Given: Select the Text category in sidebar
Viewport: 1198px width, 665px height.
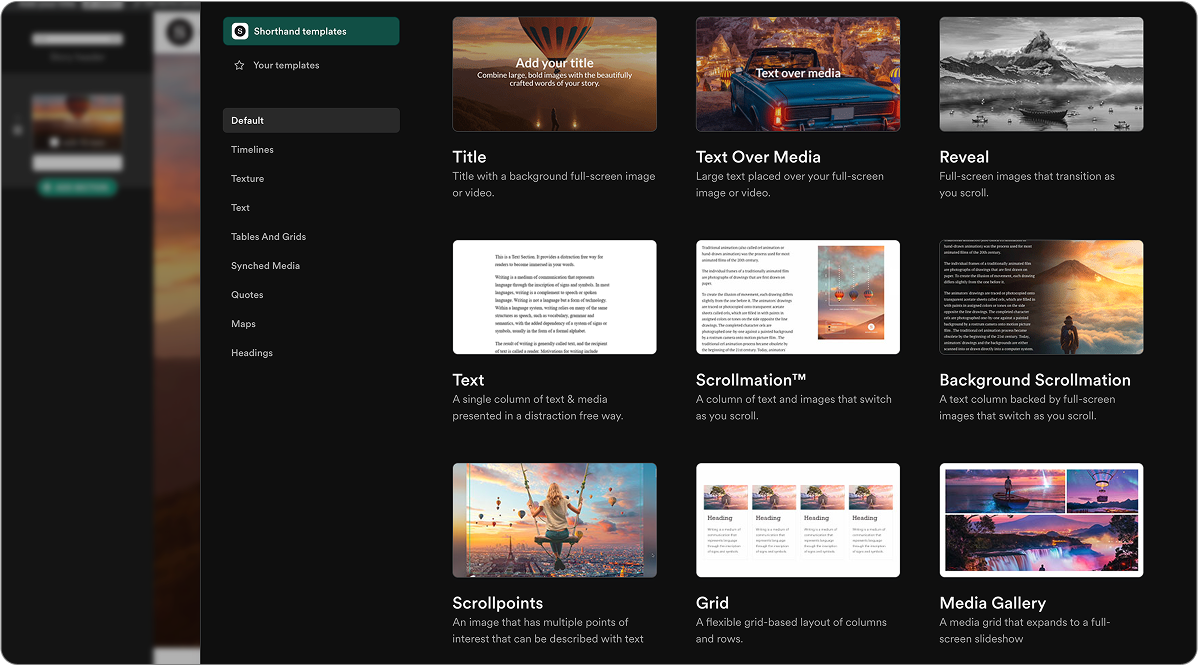Looking at the screenshot, I should tap(240, 207).
